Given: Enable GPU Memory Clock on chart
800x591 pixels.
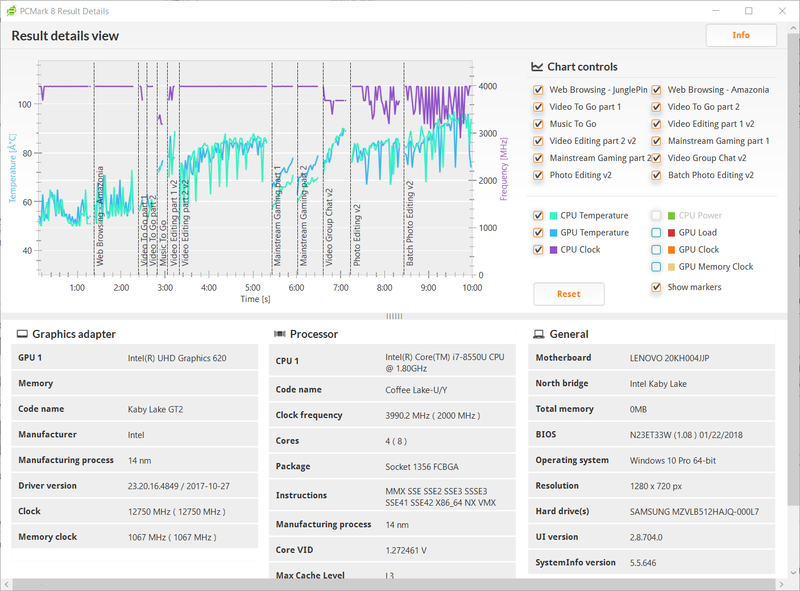Looking at the screenshot, I should [656, 267].
